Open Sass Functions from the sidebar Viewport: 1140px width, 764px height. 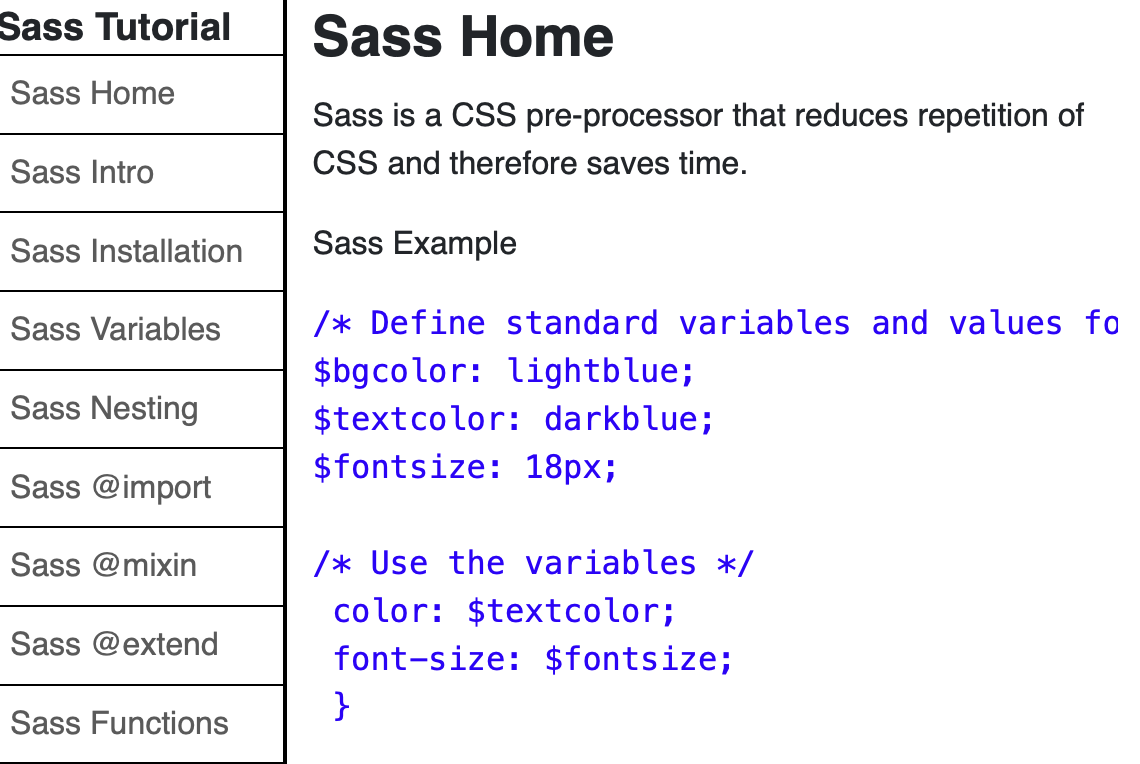(x=120, y=723)
